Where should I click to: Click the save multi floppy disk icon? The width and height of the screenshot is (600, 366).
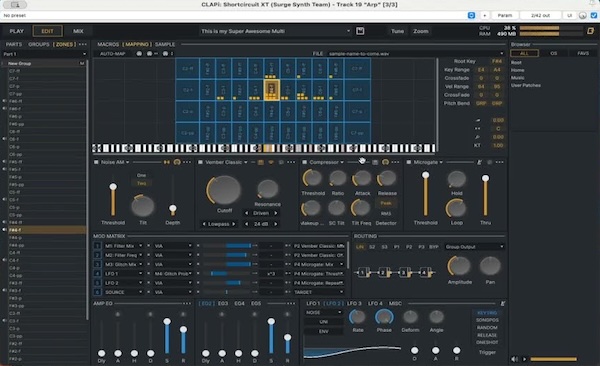point(360,31)
